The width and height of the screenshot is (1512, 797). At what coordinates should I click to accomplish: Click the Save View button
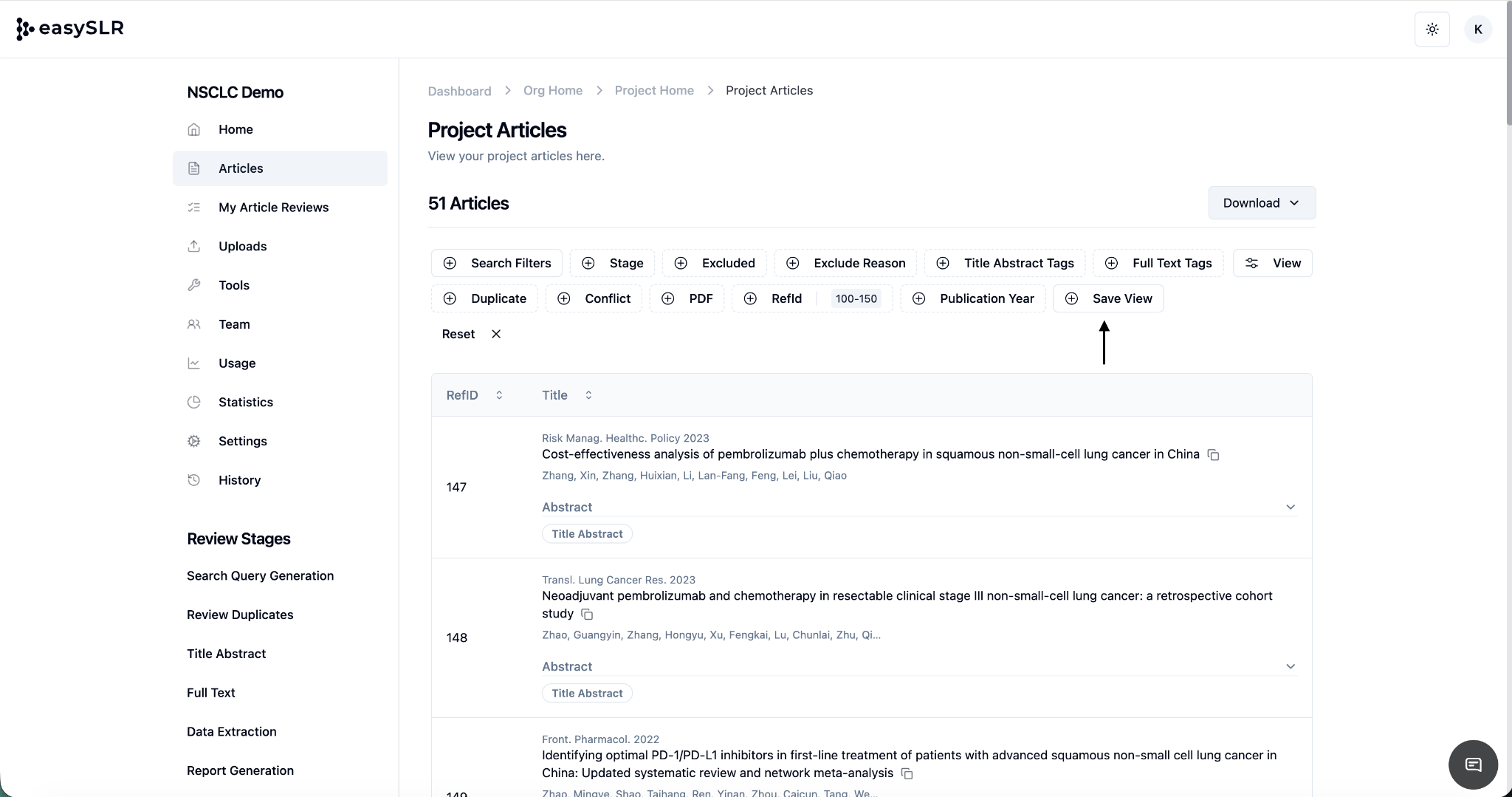[1108, 298]
